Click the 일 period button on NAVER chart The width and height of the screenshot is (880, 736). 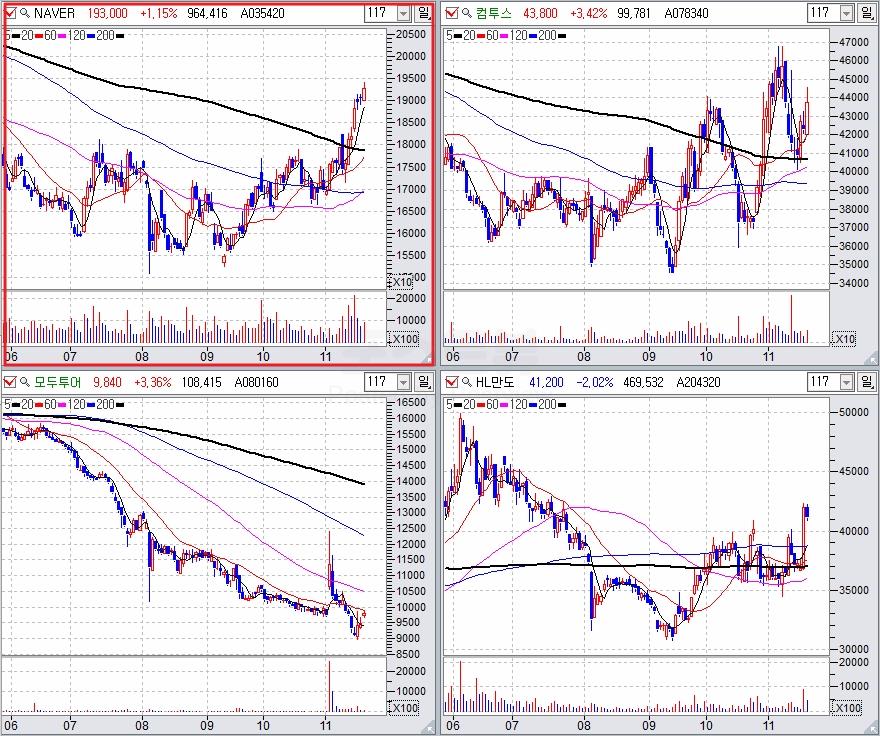tap(424, 14)
